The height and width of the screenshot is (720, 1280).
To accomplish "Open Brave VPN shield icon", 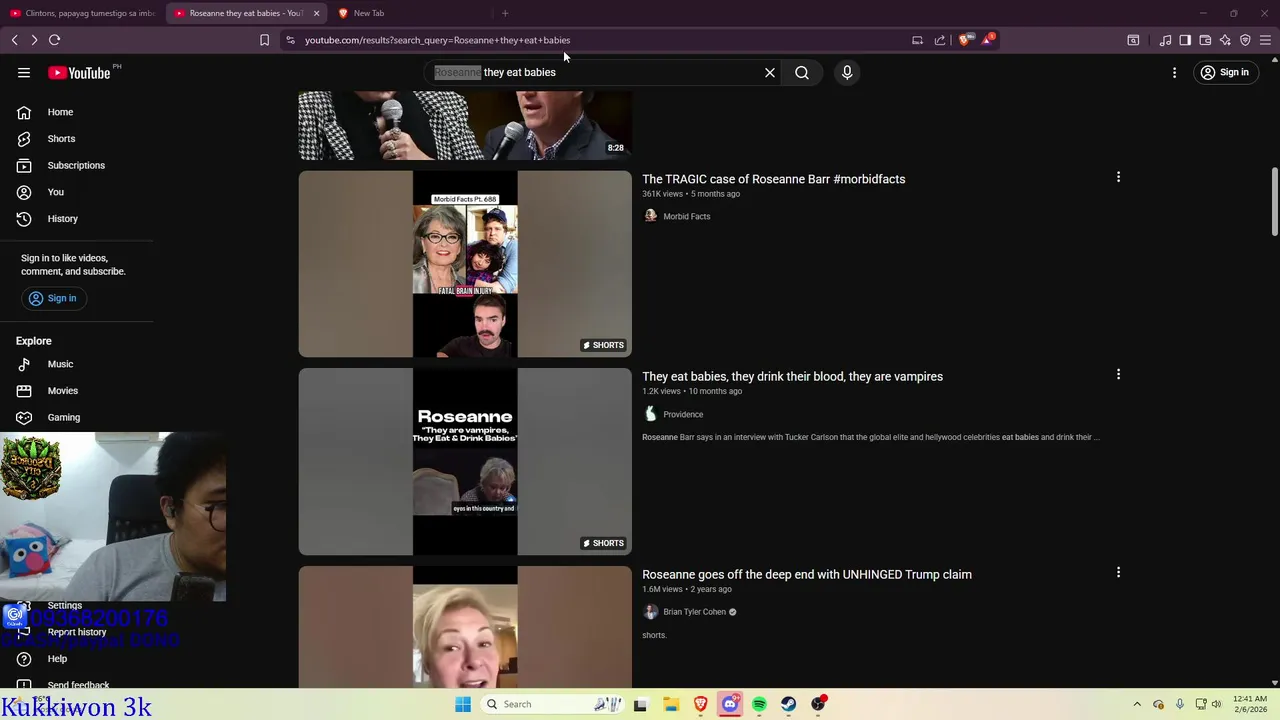I will [x=1245, y=40].
